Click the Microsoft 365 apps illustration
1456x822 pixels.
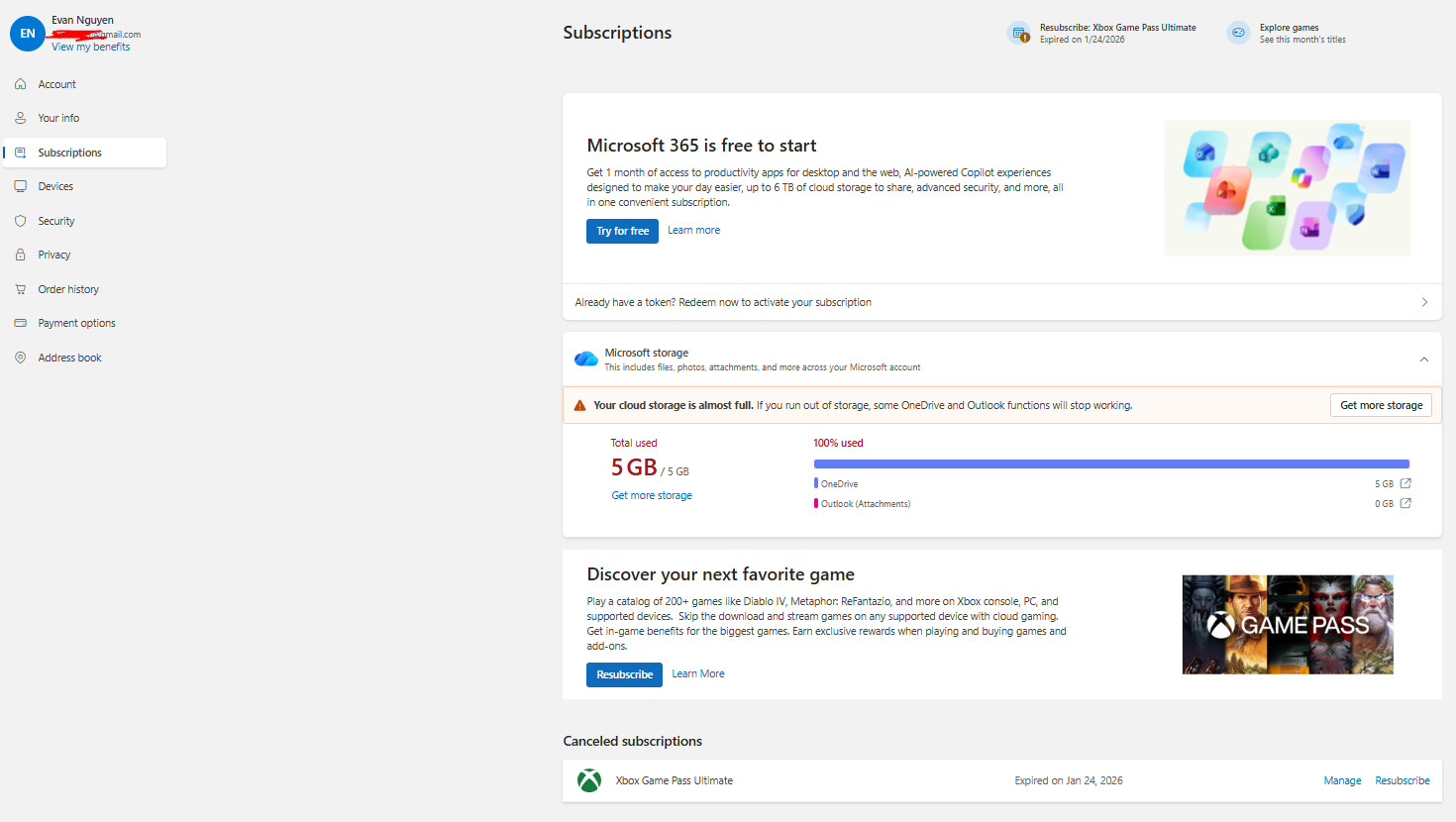click(1288, 188)
